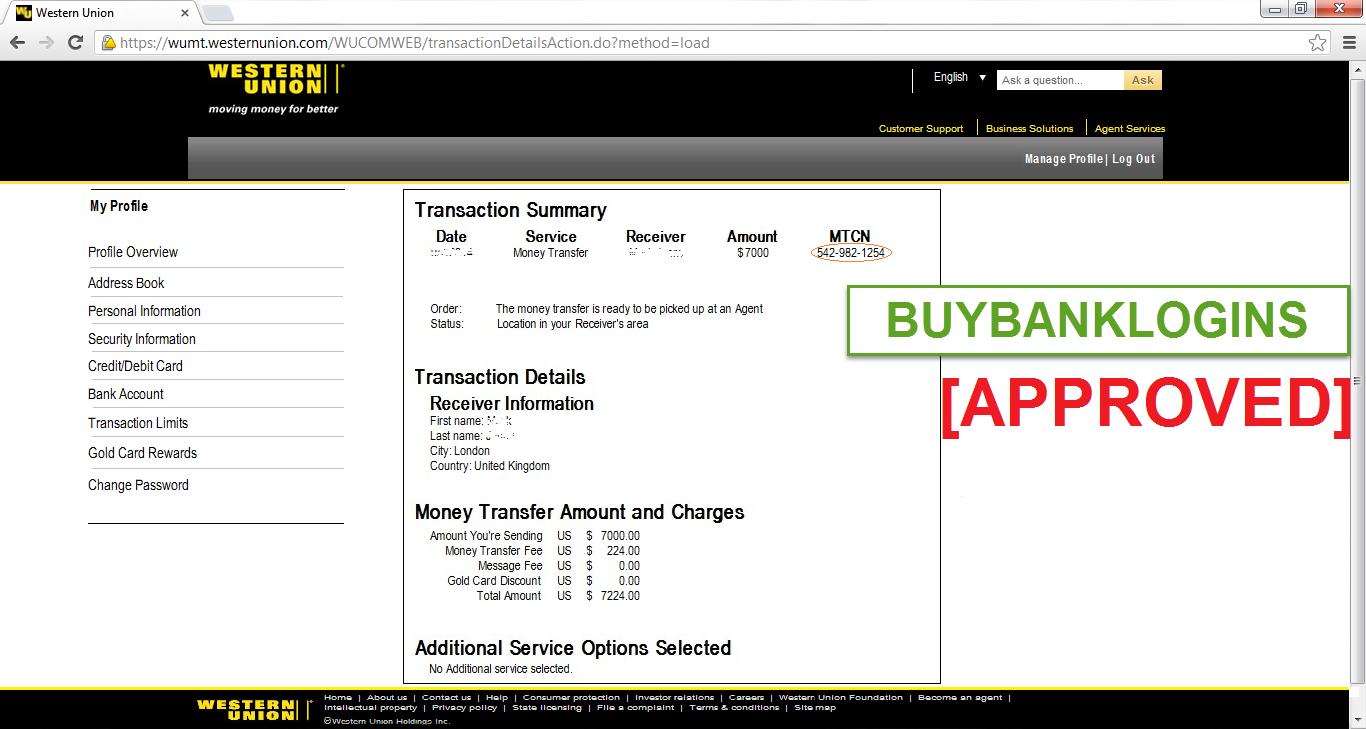Screen dimensions: 1366x729
Task: Open Chrome menu hamburger icon
Action: click(1347, 42)
